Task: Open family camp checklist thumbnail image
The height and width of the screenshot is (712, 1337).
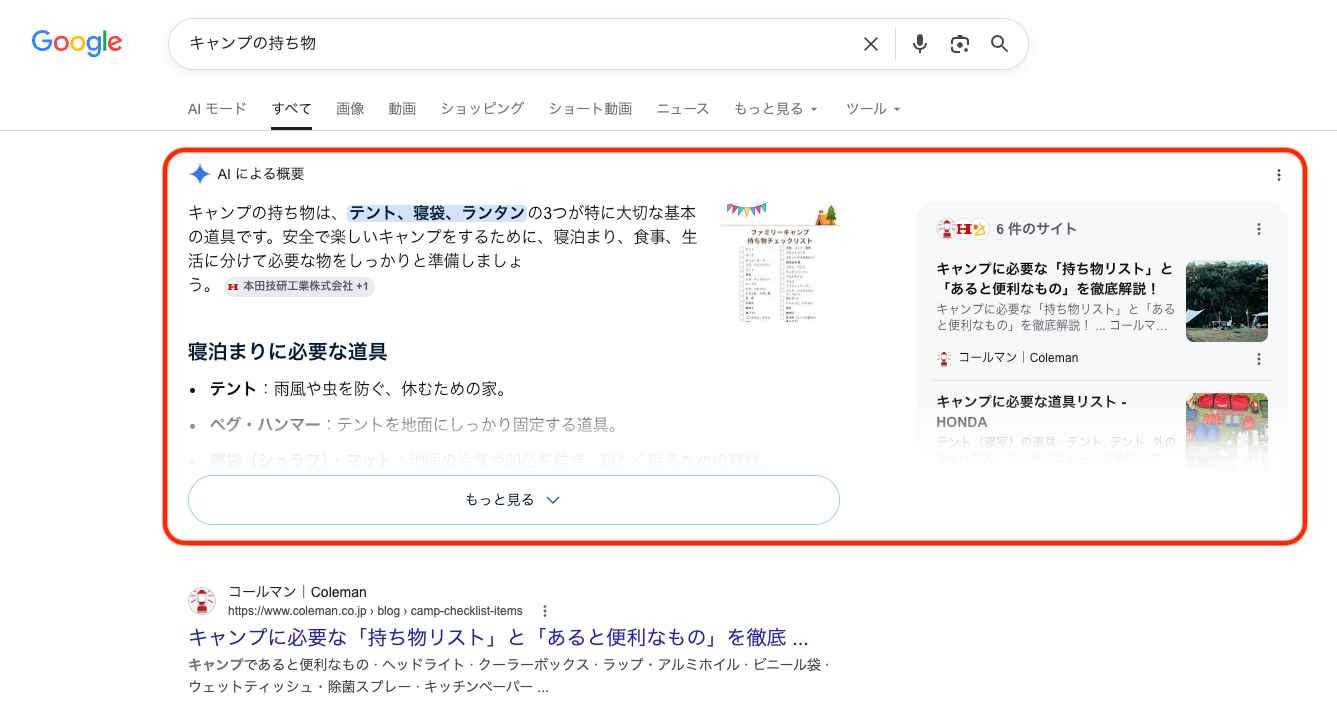Action: coord(780,262)
